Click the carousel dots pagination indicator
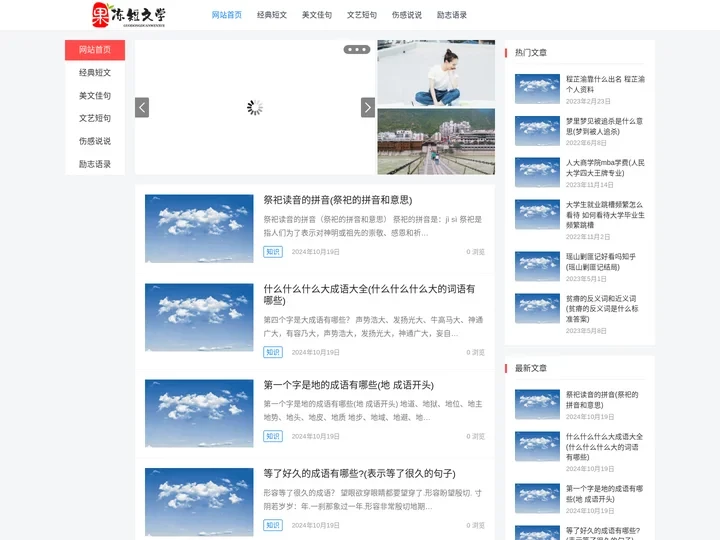 pos(357,50)
